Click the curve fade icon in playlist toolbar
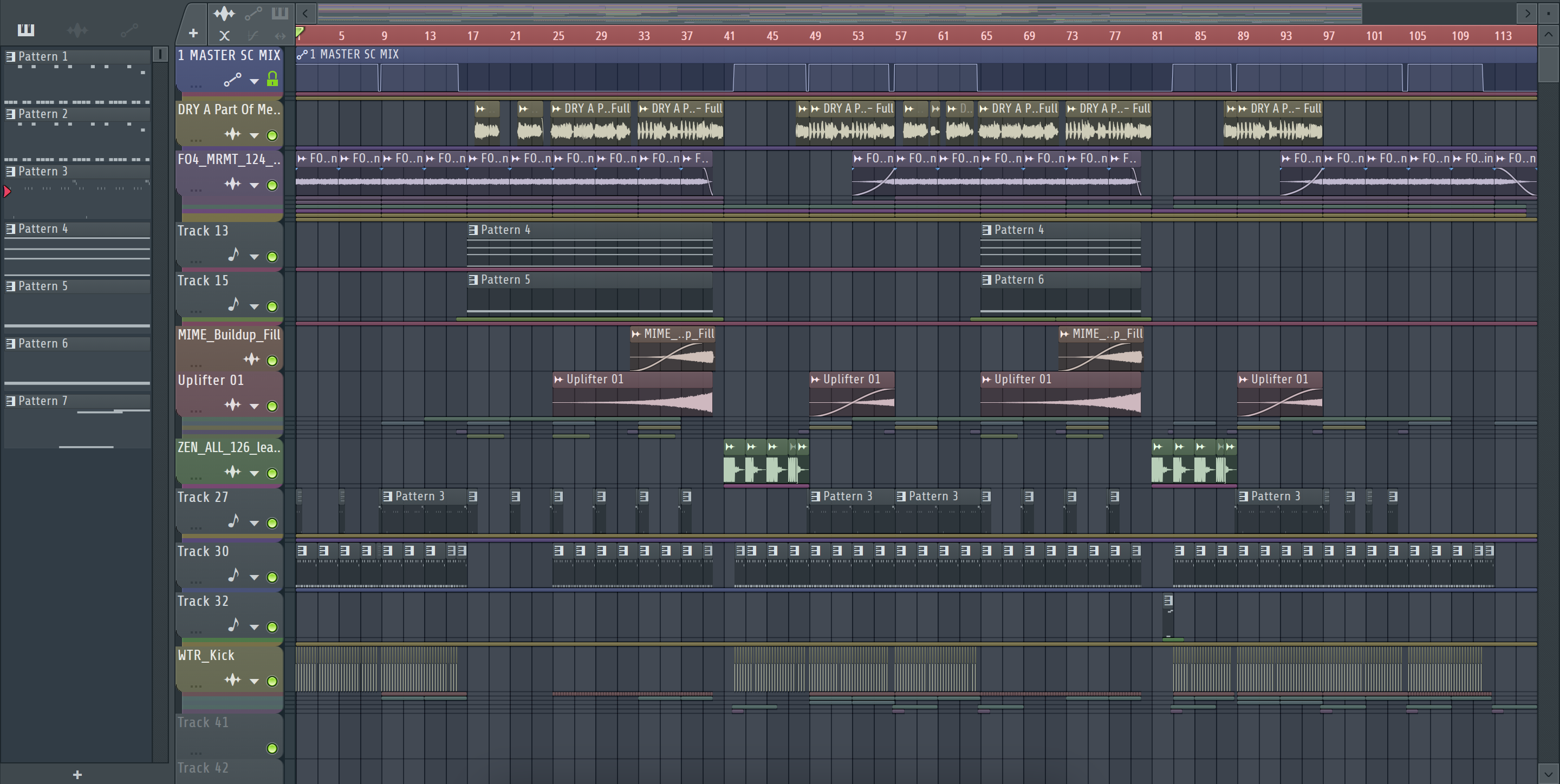 pos(252,36)
